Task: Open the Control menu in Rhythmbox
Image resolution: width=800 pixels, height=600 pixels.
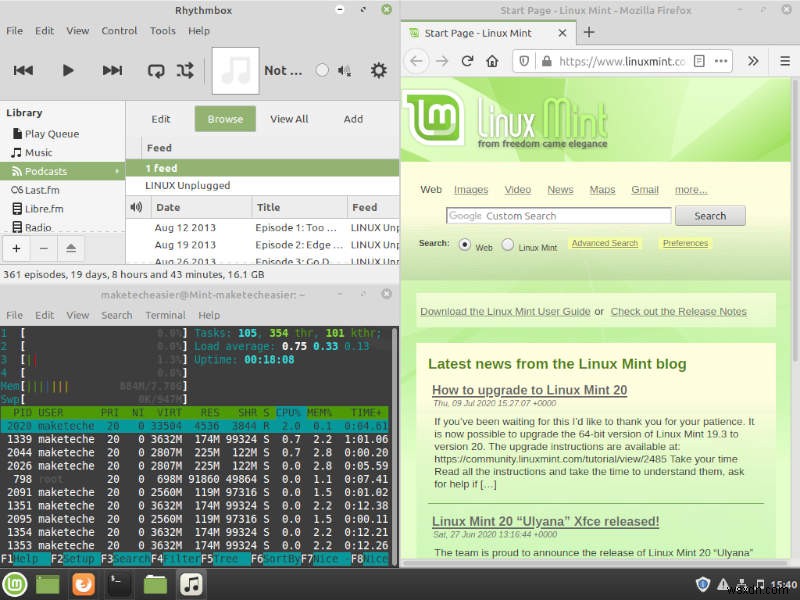Action: 119,31
